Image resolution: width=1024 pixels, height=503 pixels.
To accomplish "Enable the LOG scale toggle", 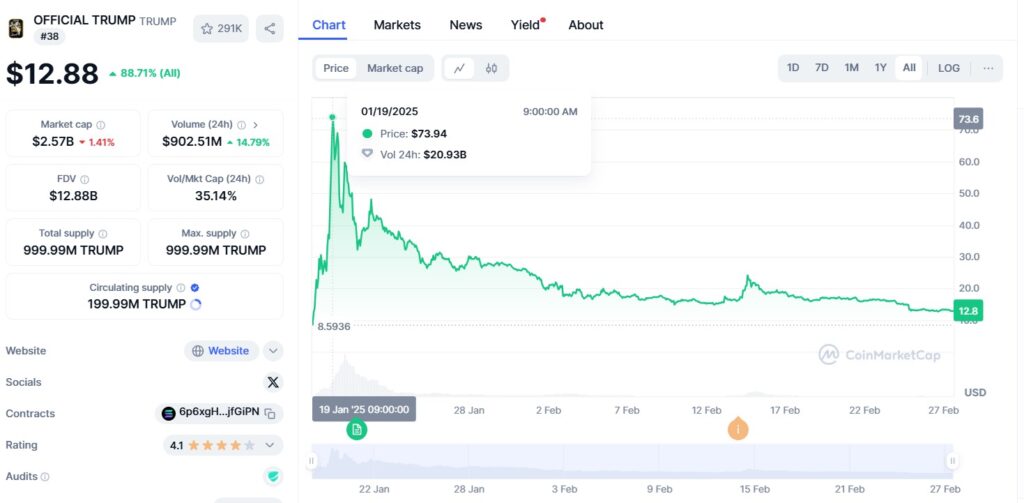I will tap(948, 68).
